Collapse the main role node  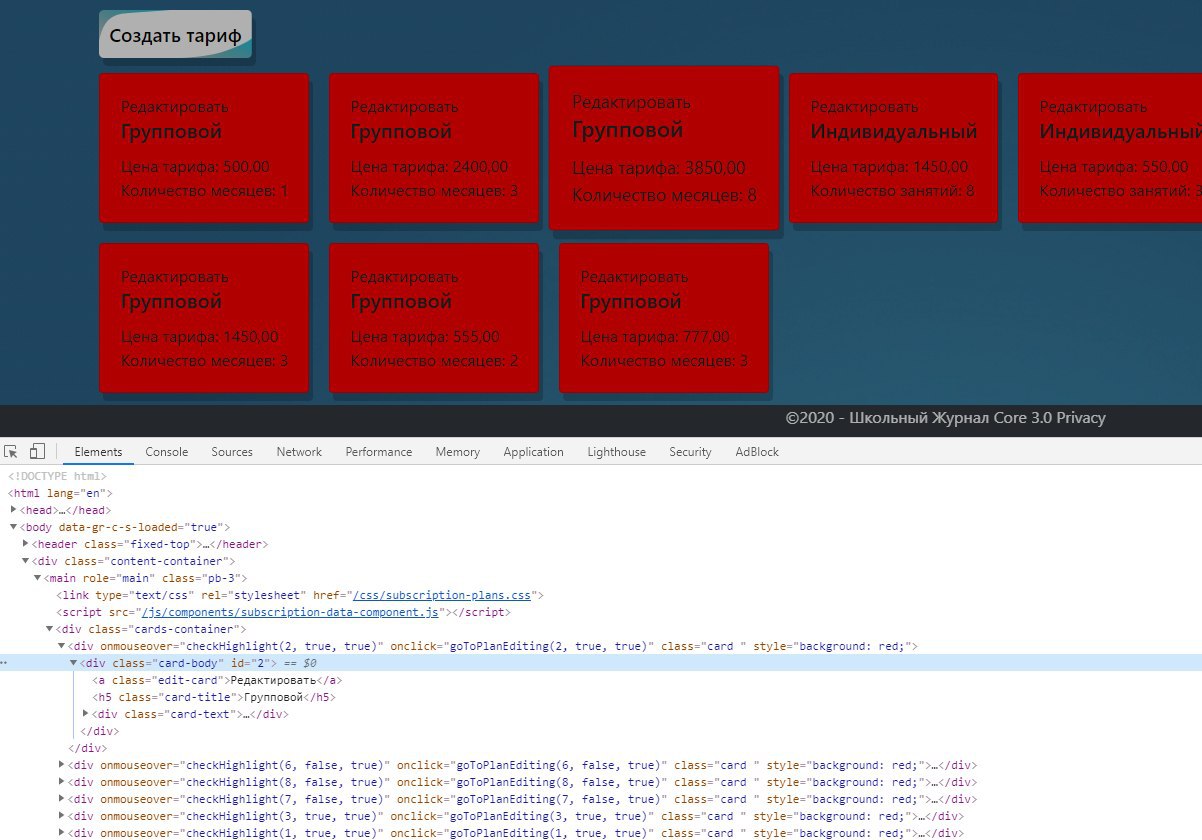click(x=38, y=578)
